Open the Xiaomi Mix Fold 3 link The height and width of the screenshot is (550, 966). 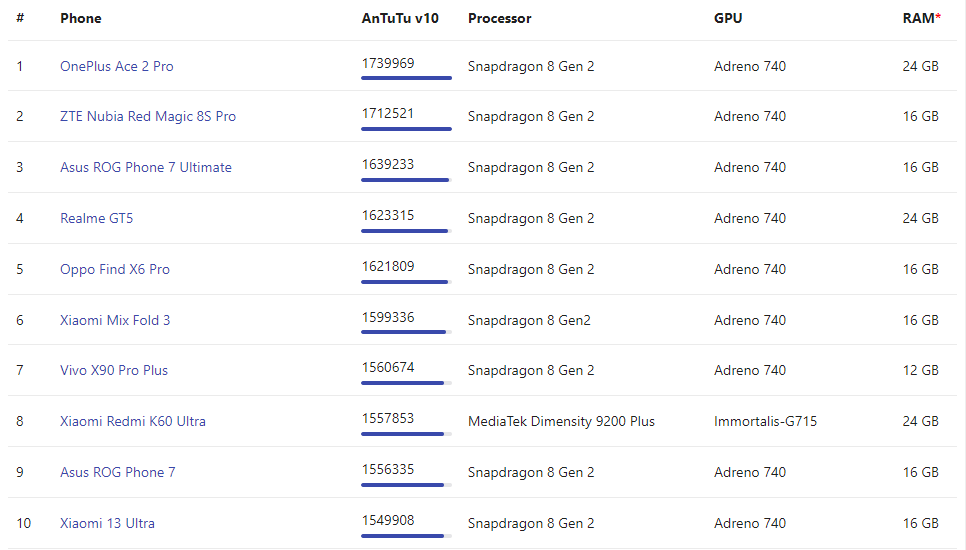pos(115,320)
